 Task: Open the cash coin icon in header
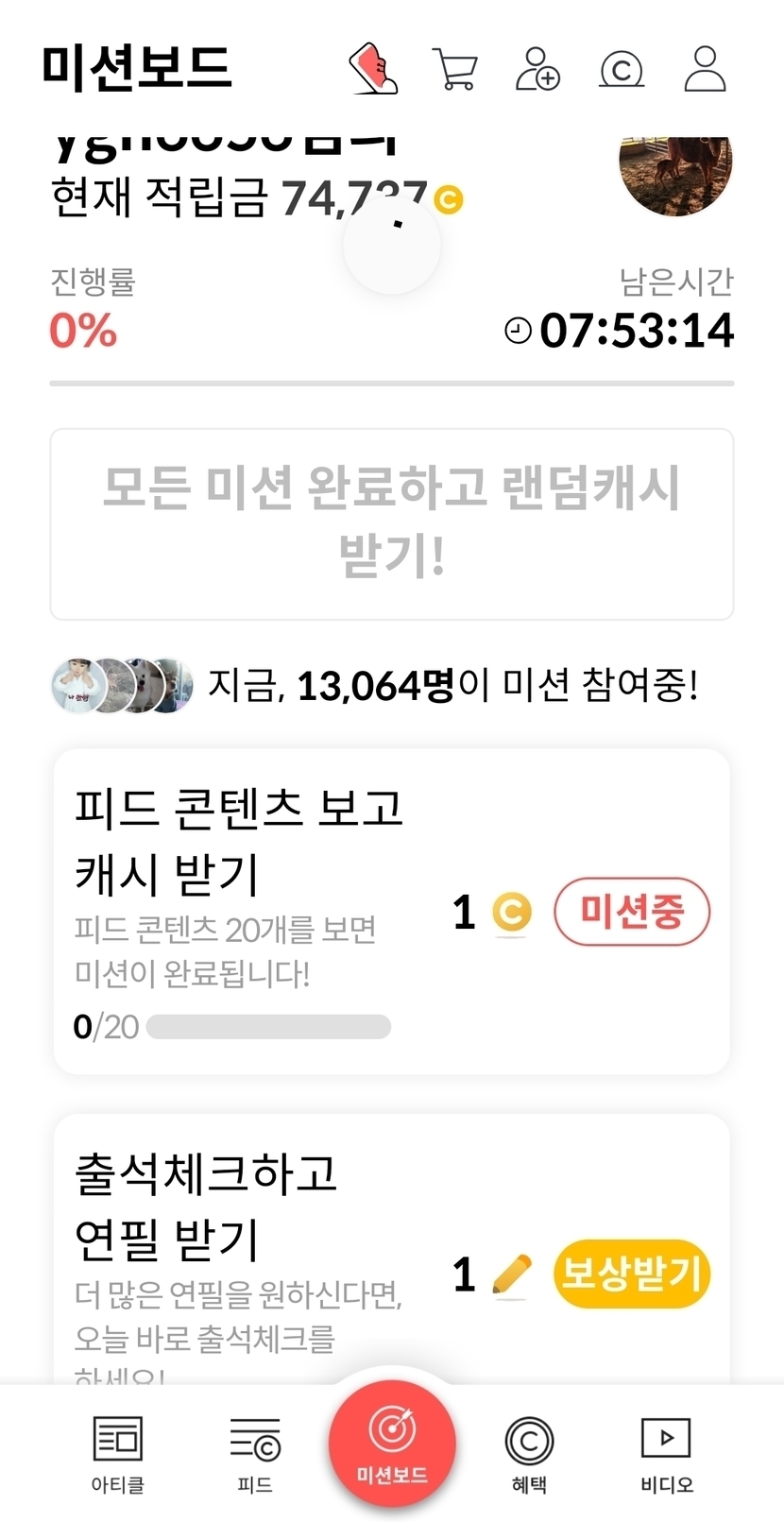point(622,69)
